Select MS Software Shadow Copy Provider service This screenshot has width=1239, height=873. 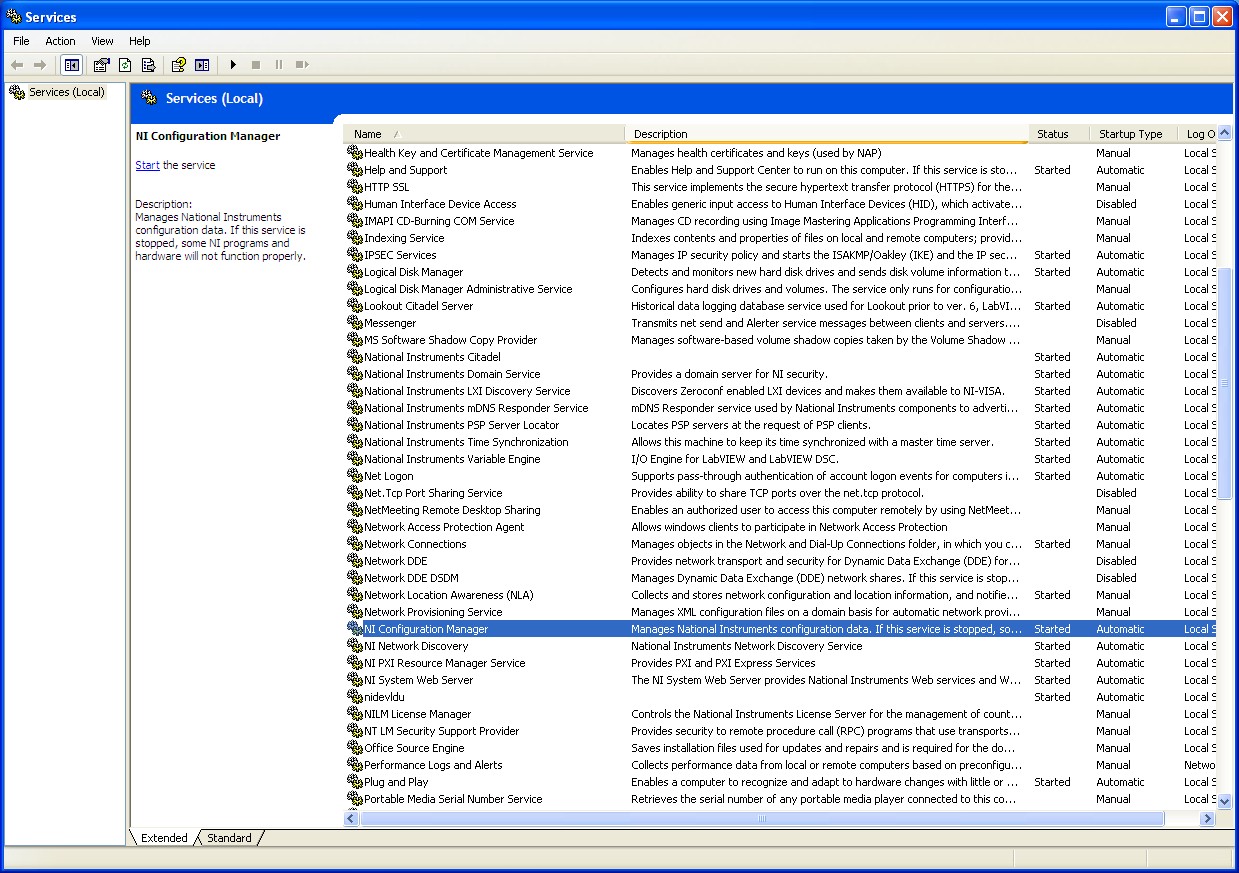point(450,340)
